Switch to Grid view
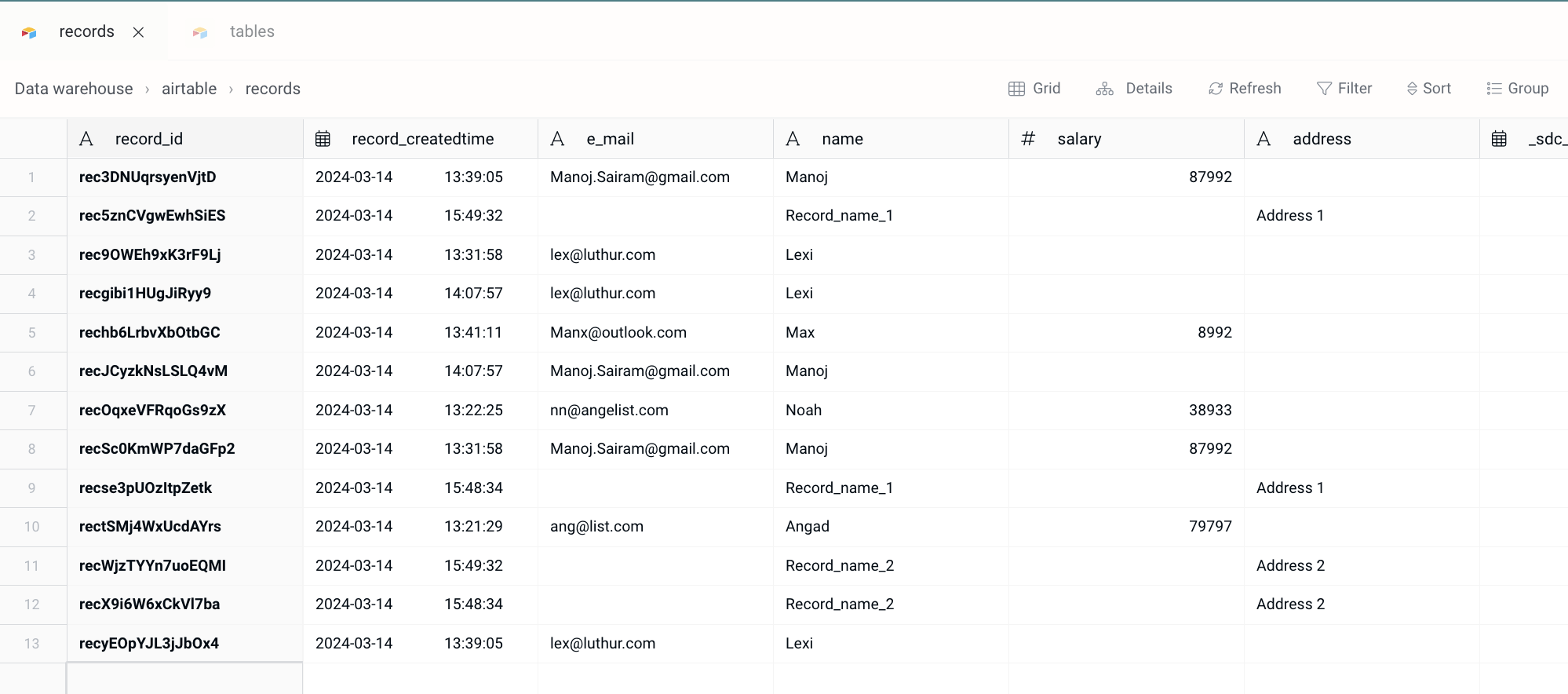 click(x=1034, y=89)
